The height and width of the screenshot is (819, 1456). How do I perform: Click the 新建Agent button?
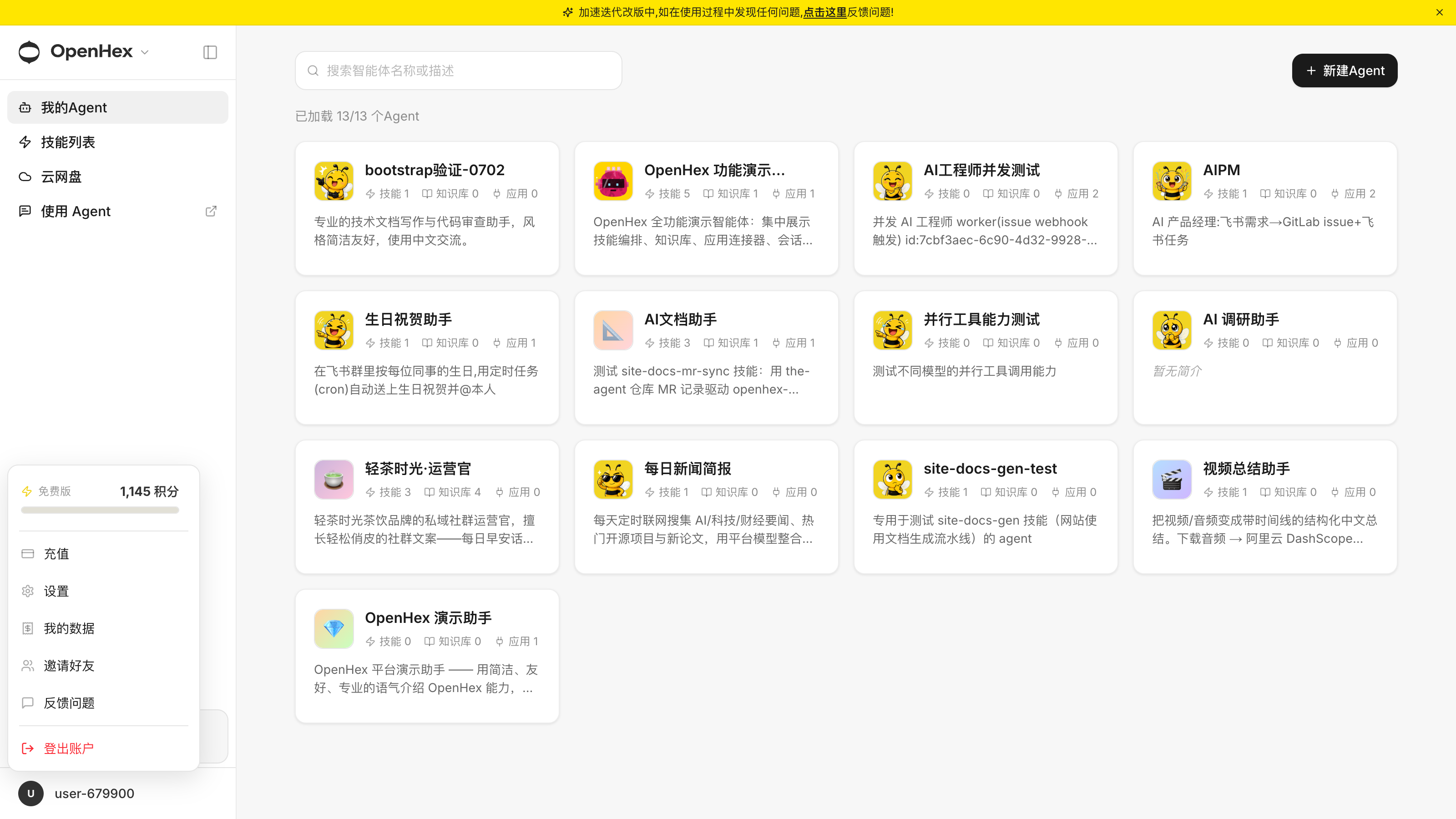(1345, 71)
